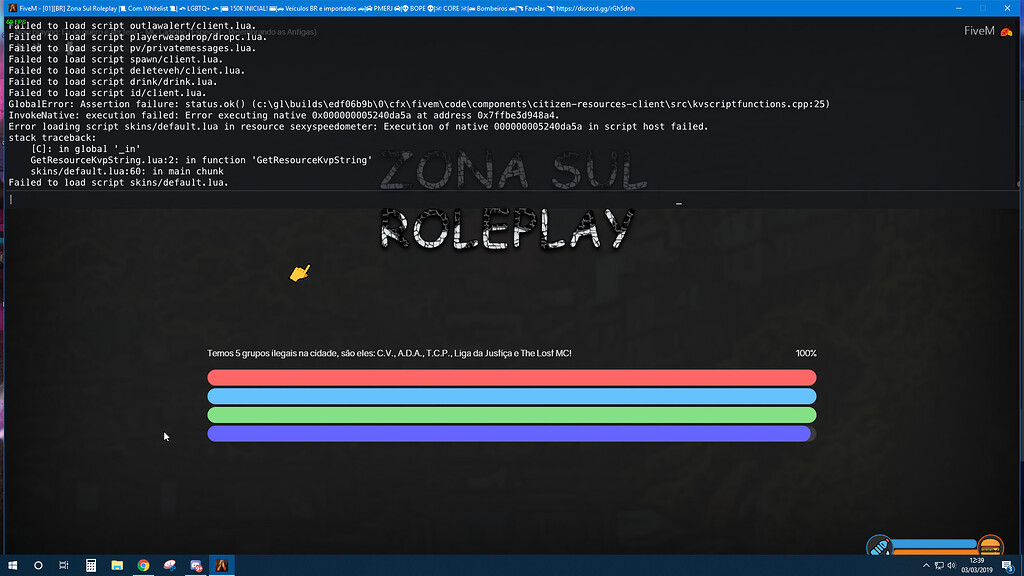Click the water bottle thirst icon
This screenshot has height=576, width=1024.
[x=877, y=546]
